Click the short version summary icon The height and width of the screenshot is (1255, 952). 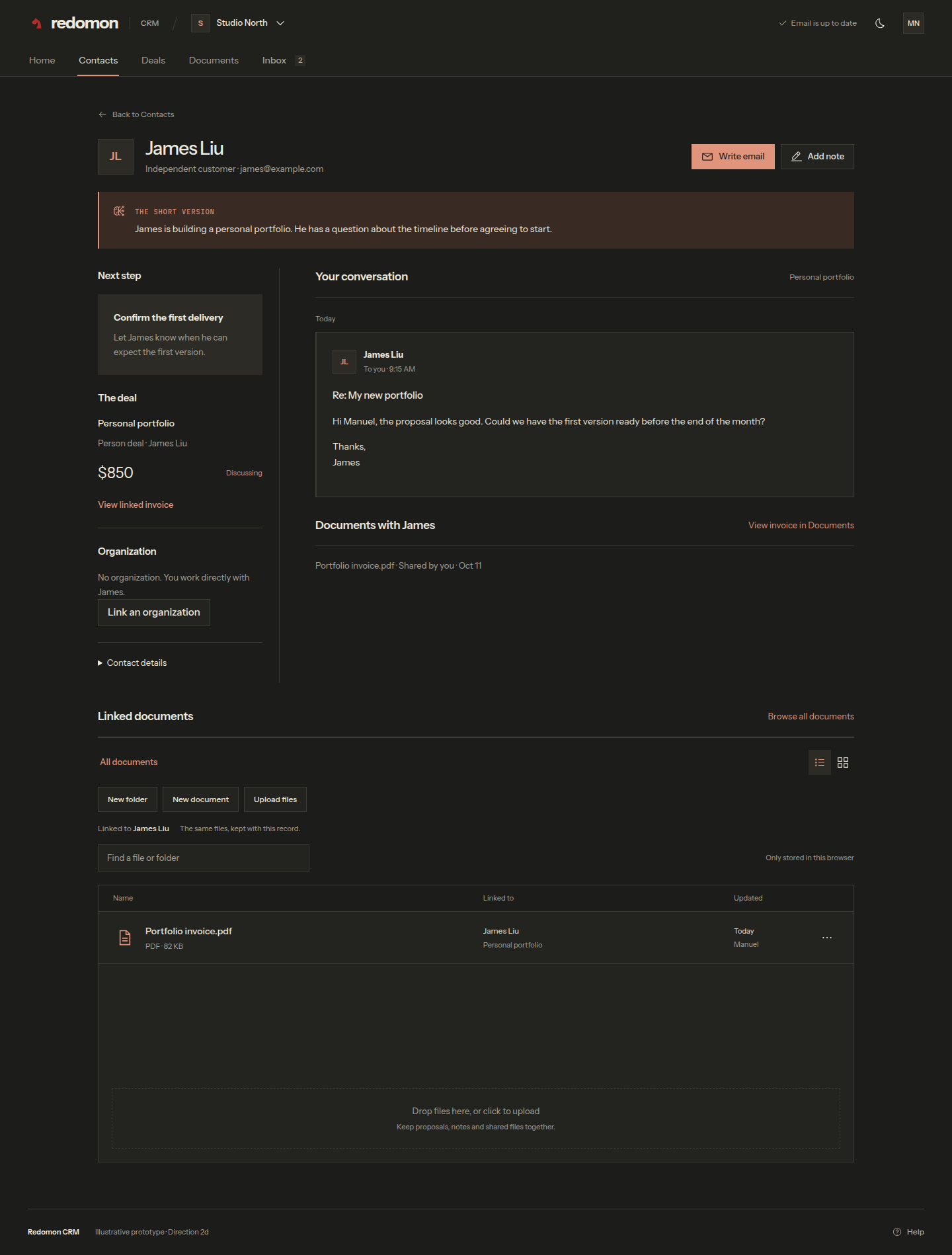click(119, 211)
